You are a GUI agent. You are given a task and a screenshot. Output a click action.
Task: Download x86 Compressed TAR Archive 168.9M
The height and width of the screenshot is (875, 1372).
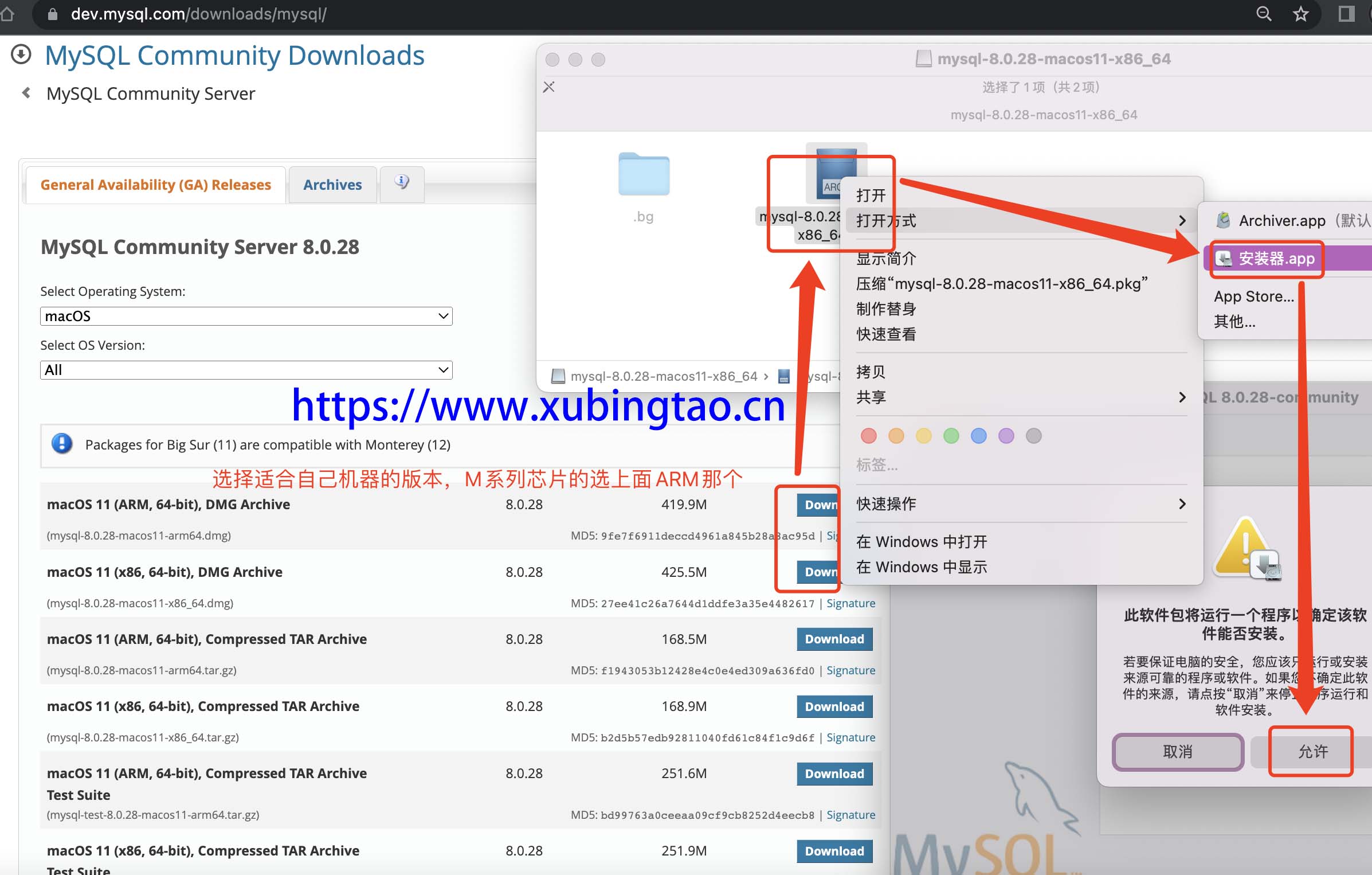[834, 706]
